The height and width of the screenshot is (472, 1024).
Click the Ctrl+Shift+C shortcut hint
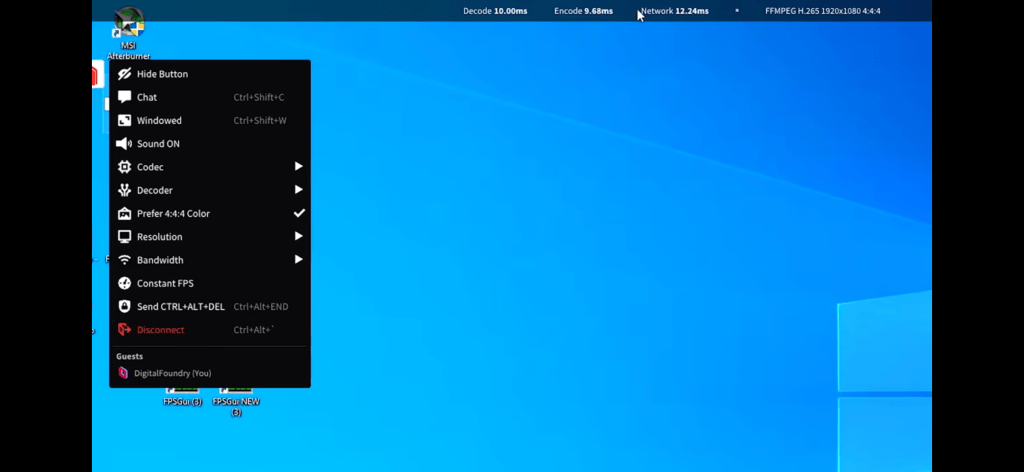(259, 97)
